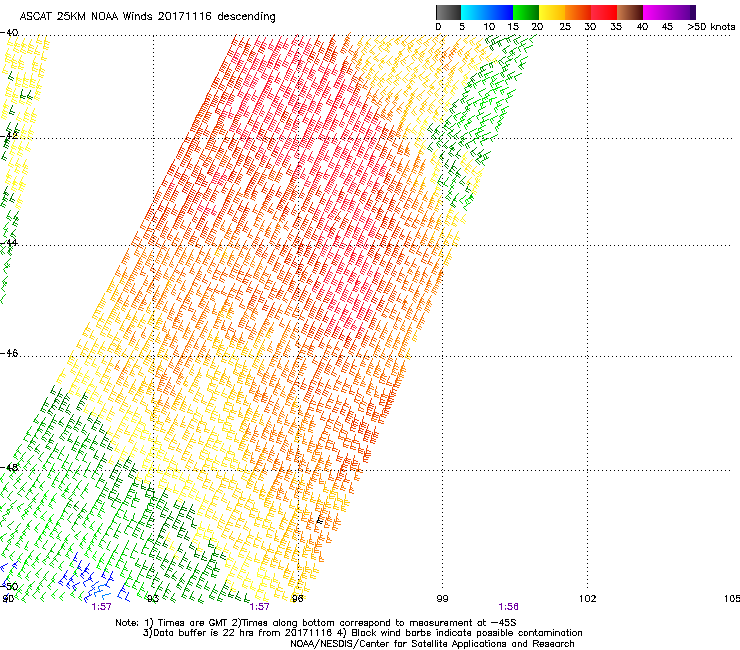Screen dimensions: 740x650
Task: Click the 1:57 time label left of longitude 93
Action: [101, 607]
